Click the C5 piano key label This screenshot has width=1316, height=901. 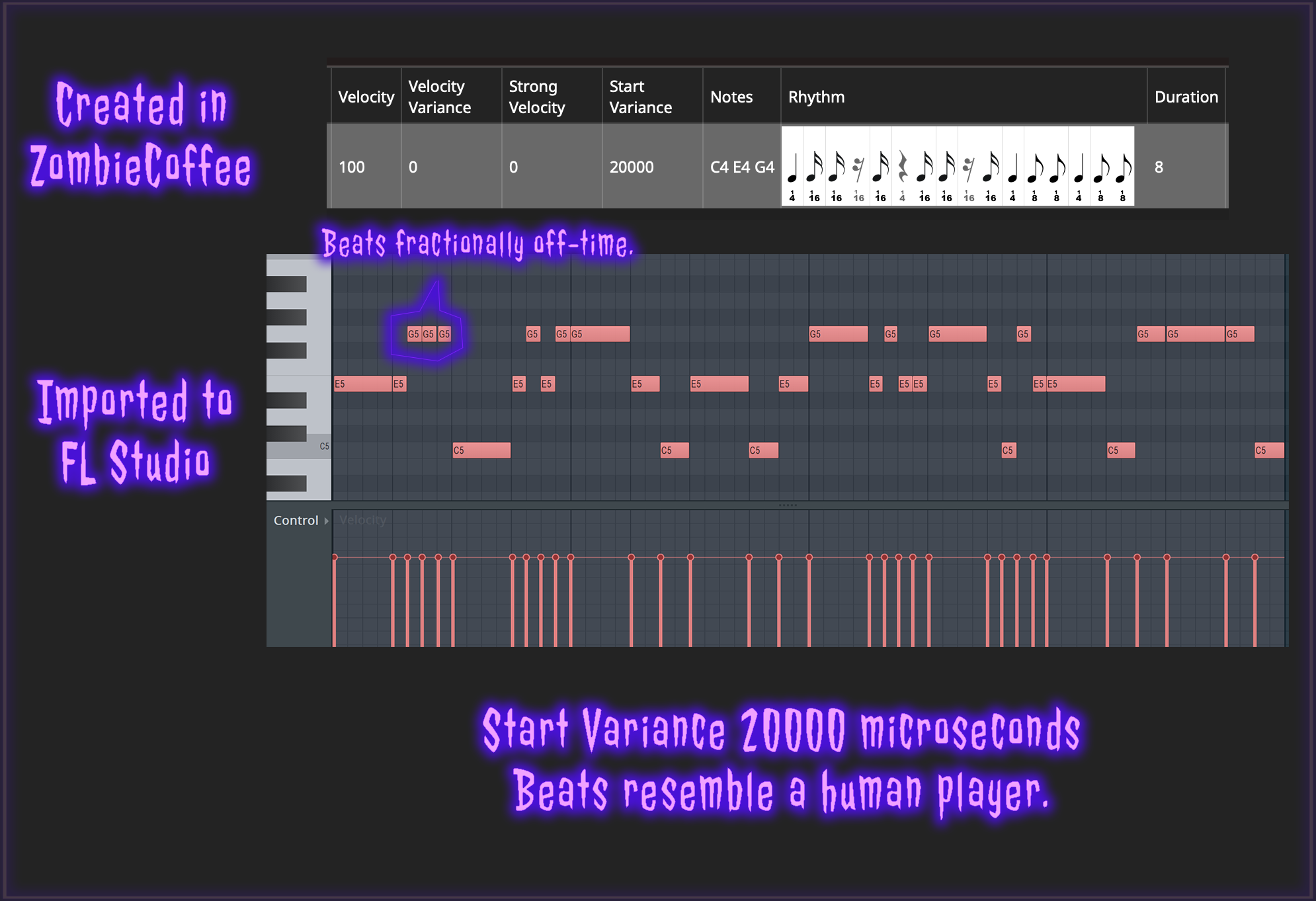click(x=324, y=447)
